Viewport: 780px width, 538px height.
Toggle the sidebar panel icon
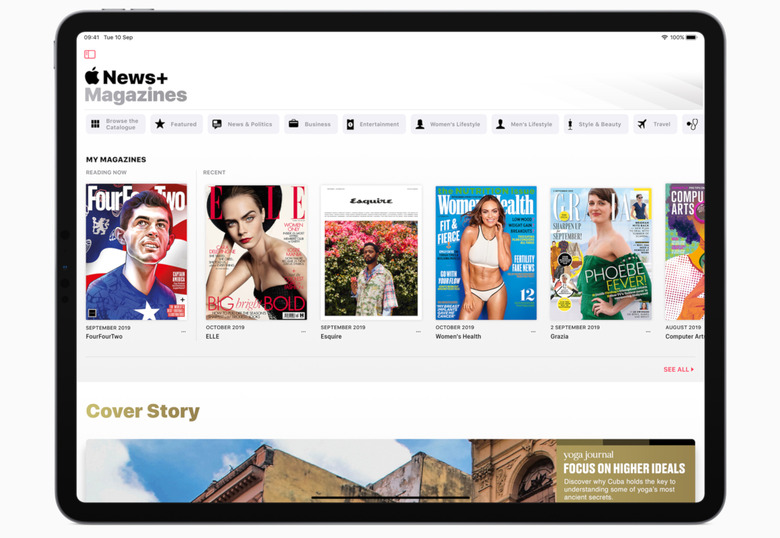point(90,55)
